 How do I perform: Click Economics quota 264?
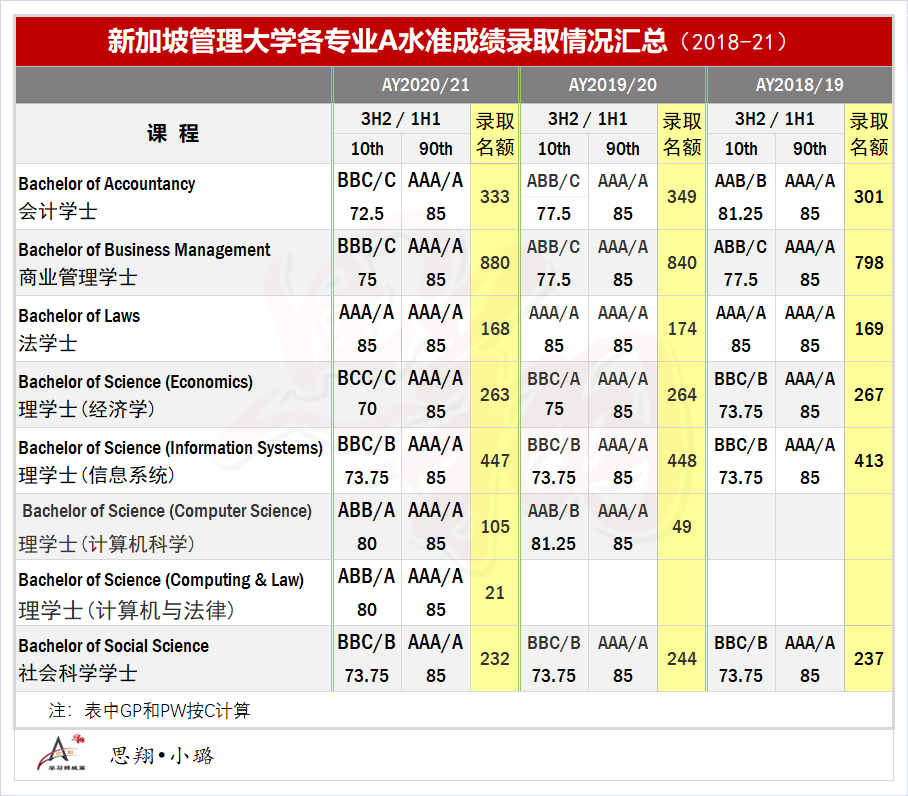[682, 395]
